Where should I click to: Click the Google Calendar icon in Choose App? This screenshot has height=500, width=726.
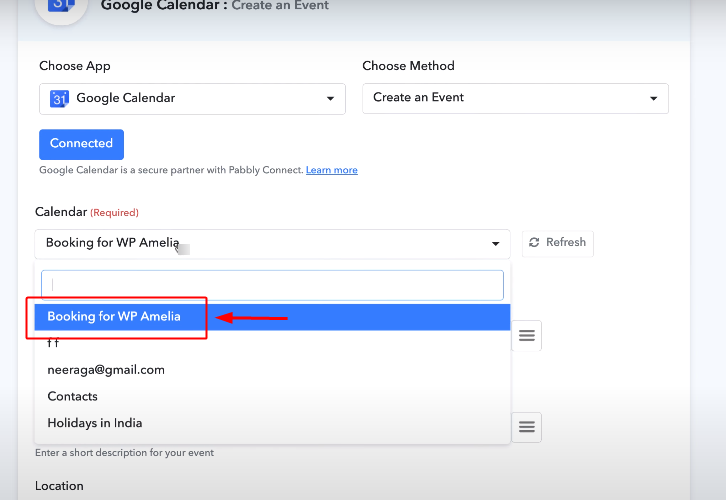(x=59, y=98)
